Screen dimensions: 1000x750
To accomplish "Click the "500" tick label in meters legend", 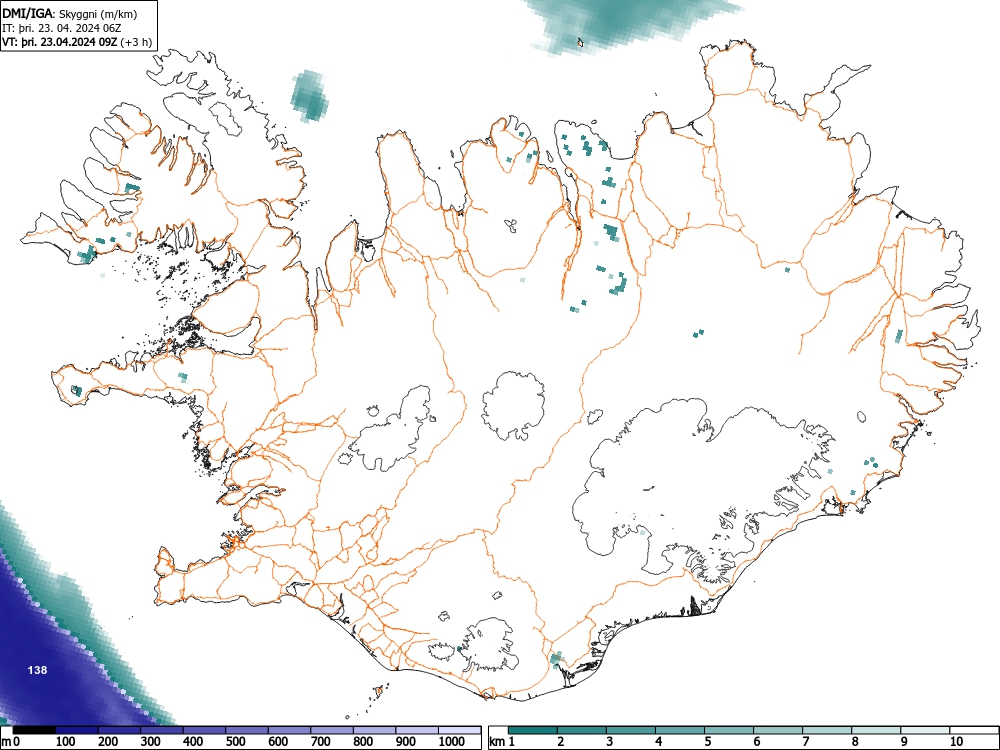I will tap(235, 742).
